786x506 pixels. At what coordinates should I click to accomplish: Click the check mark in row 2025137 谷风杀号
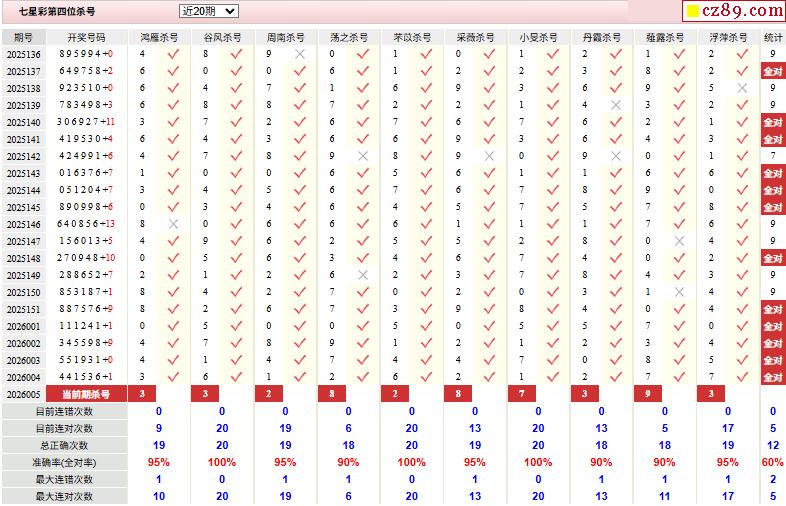(236, 71)
